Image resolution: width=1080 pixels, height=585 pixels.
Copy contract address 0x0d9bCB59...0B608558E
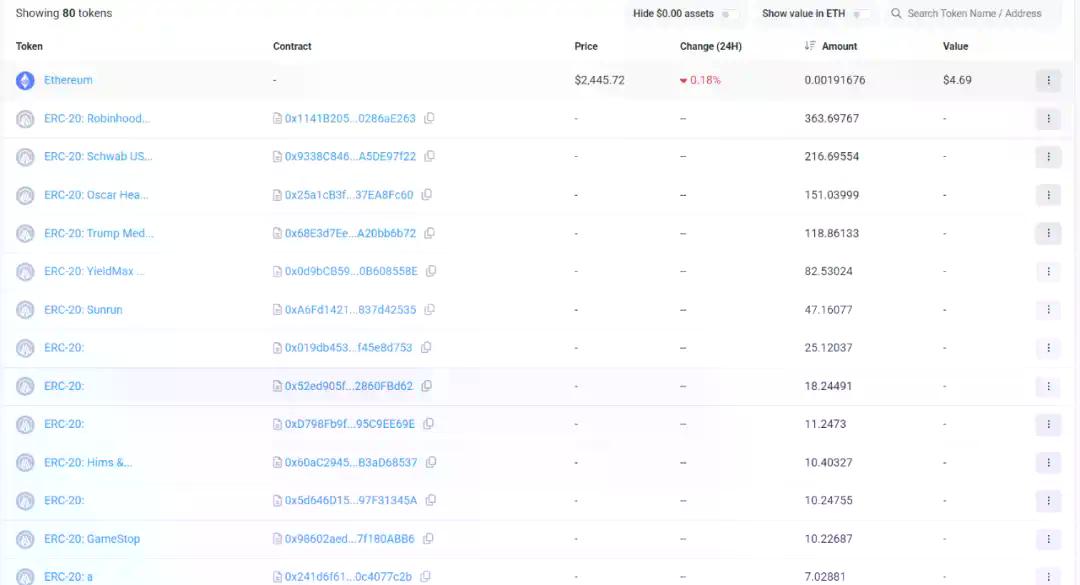pos(430,271)
